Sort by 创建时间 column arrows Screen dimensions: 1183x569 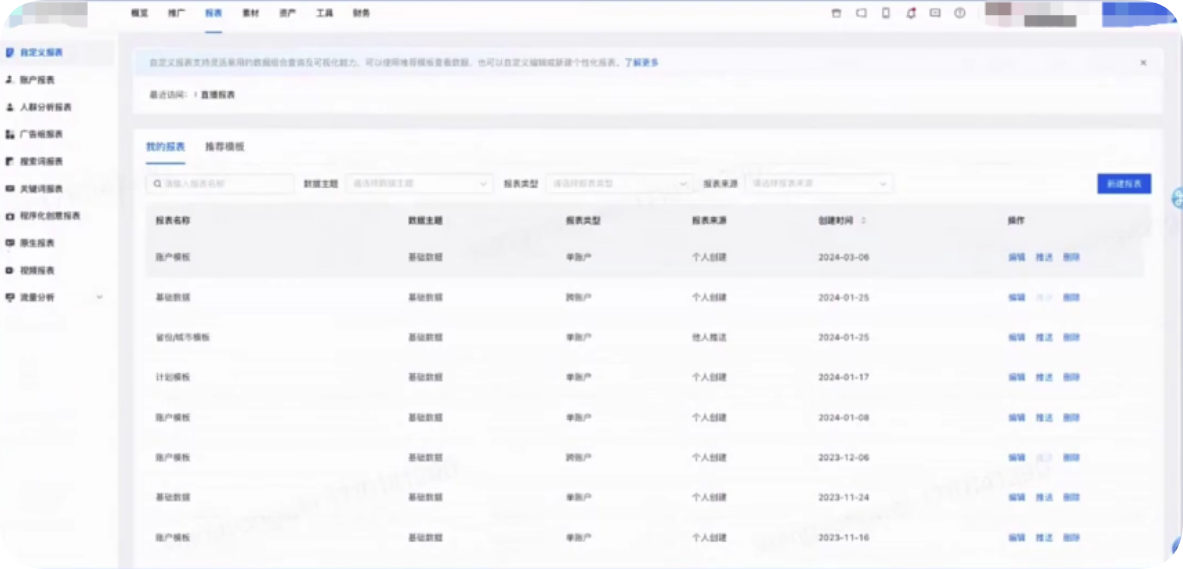(x=864, y=221)
